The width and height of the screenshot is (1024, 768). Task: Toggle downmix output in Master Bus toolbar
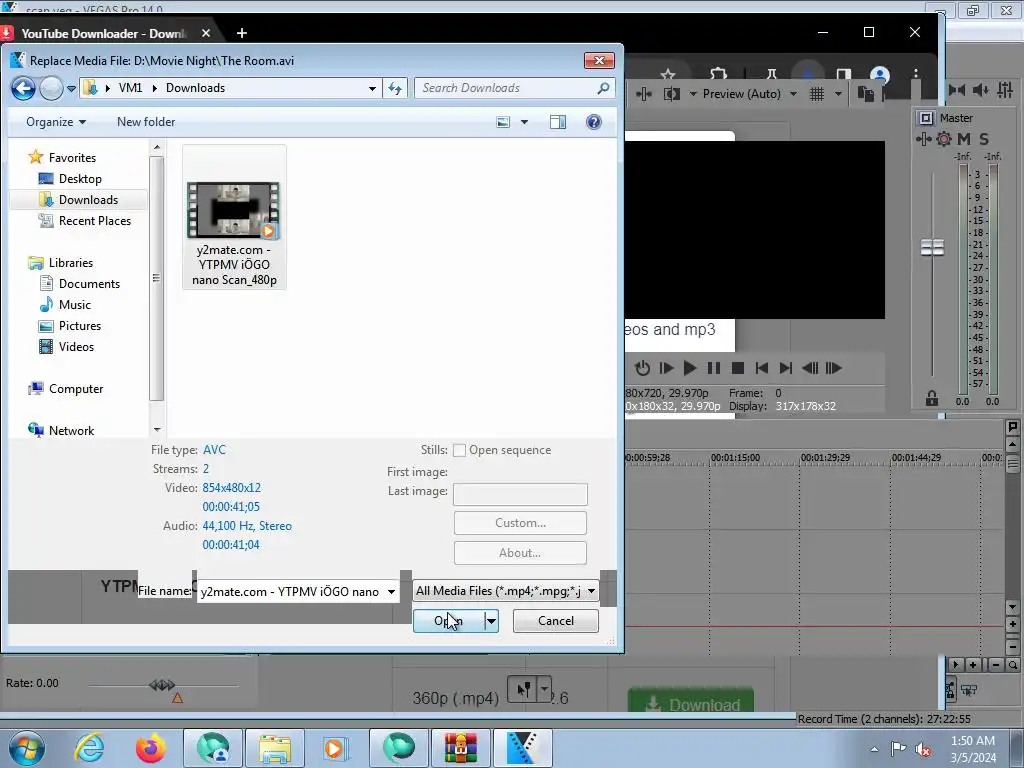pyautogui.click(x=957, y=90)
